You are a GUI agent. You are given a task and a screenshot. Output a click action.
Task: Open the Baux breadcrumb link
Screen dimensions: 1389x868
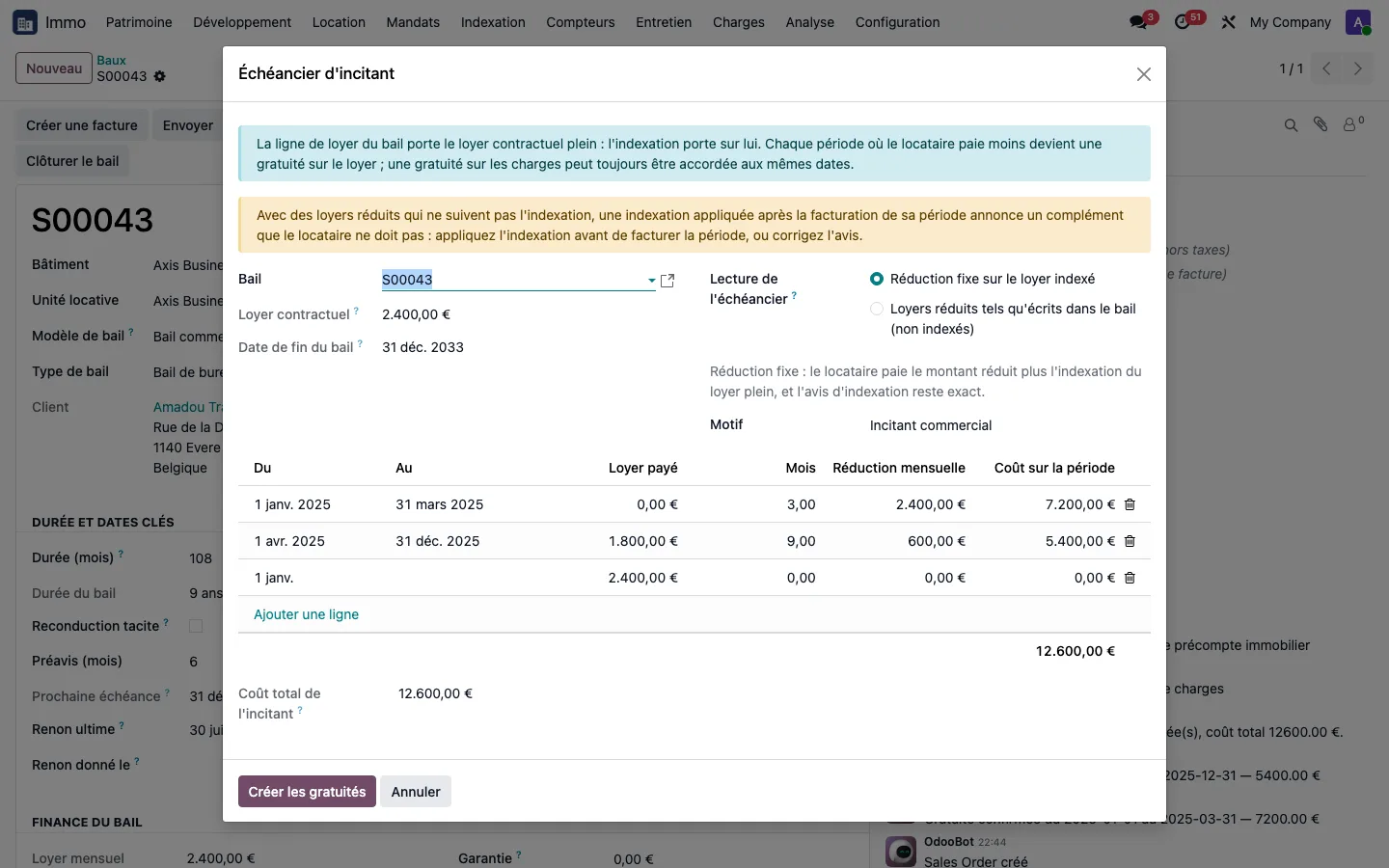point(111,60)
